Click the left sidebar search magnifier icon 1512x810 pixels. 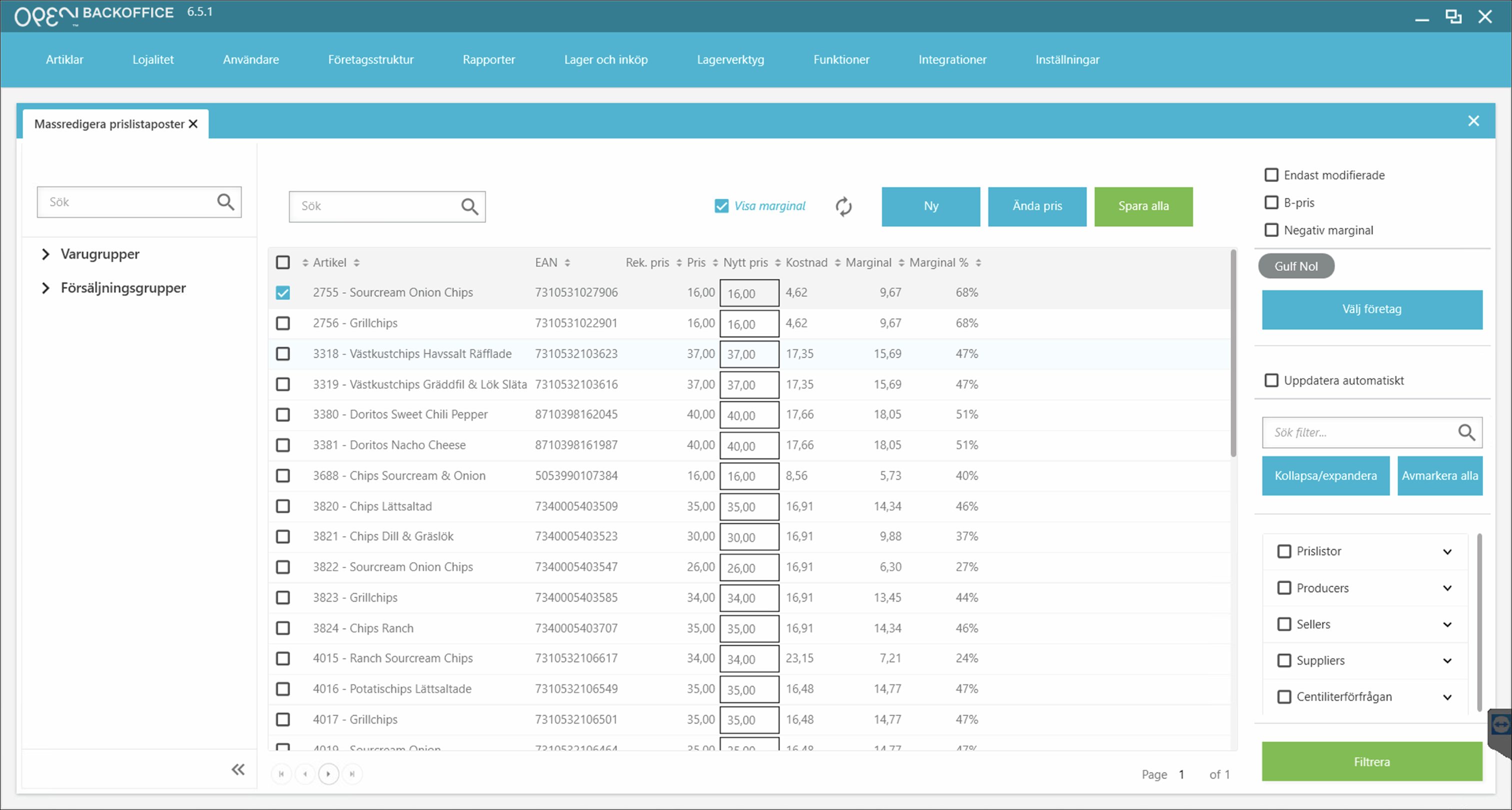click(x=226, y=202)
